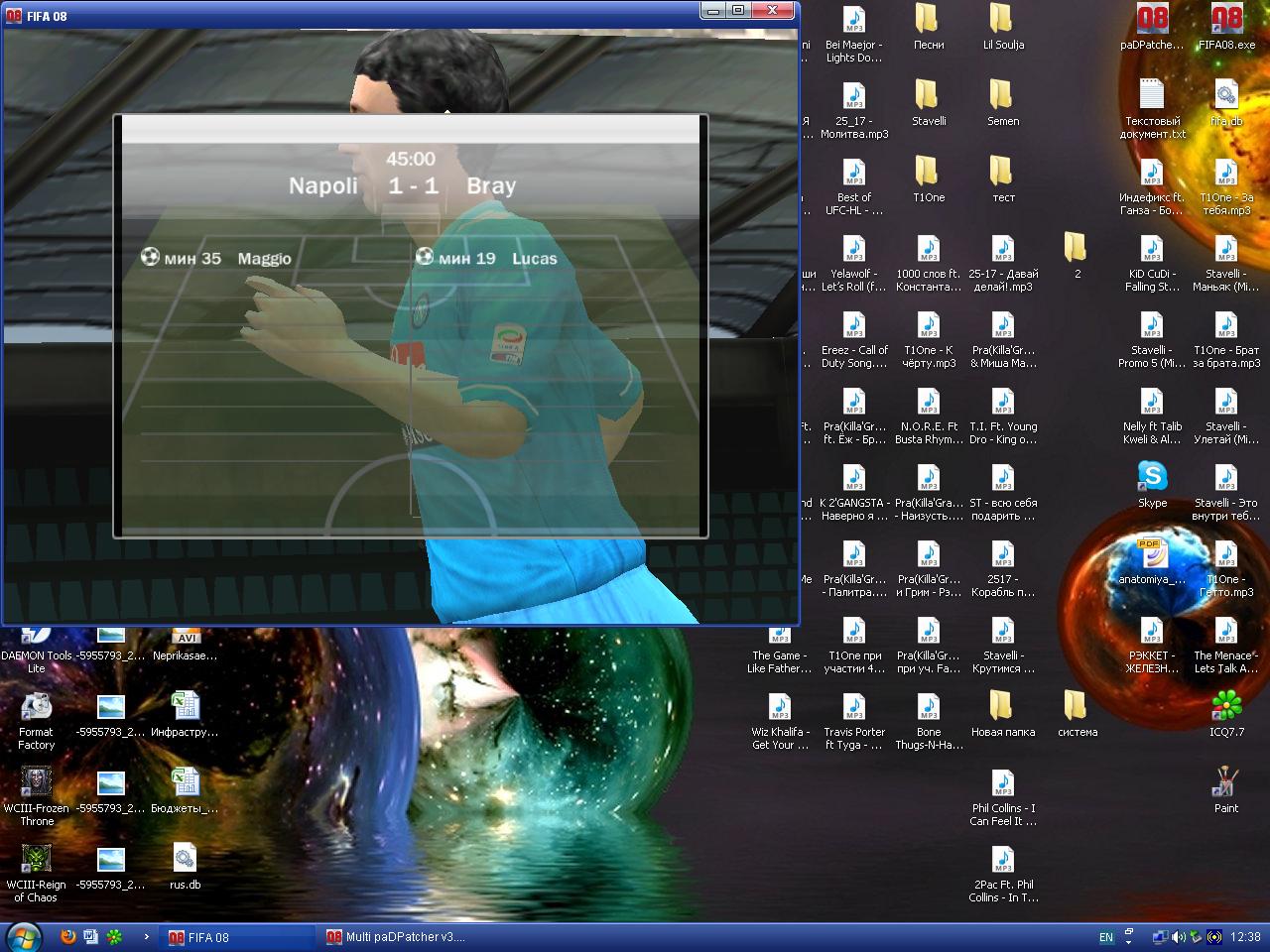1270x952 pixels.
Task: Open the FIFA08.exe desktop shortcut
Action: (x=1226, y=27)
